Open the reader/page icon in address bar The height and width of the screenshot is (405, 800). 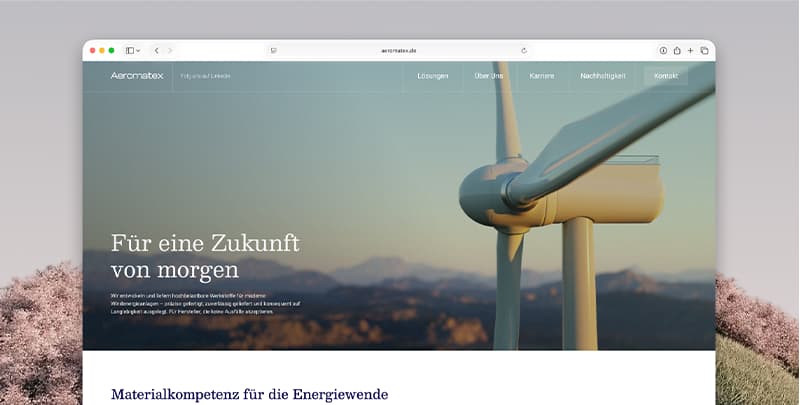point(273,50)
